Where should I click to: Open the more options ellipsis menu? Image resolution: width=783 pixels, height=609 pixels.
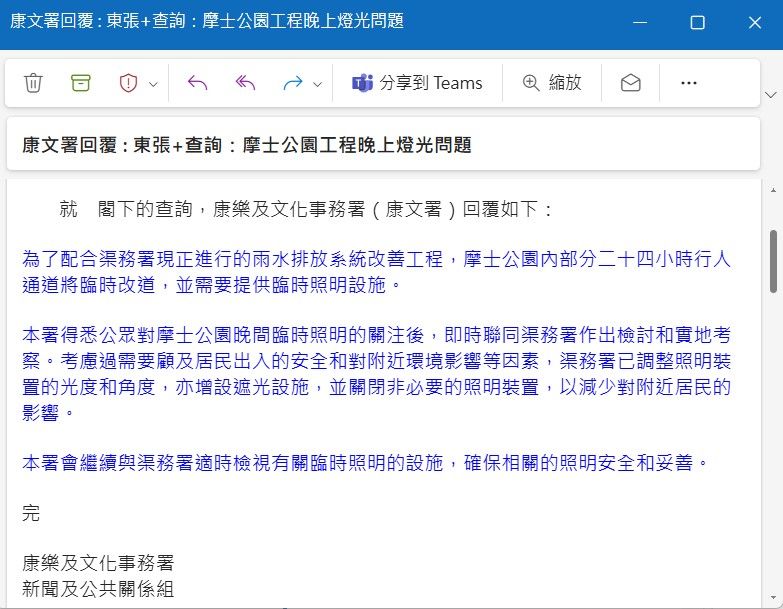tap(688, 83)
